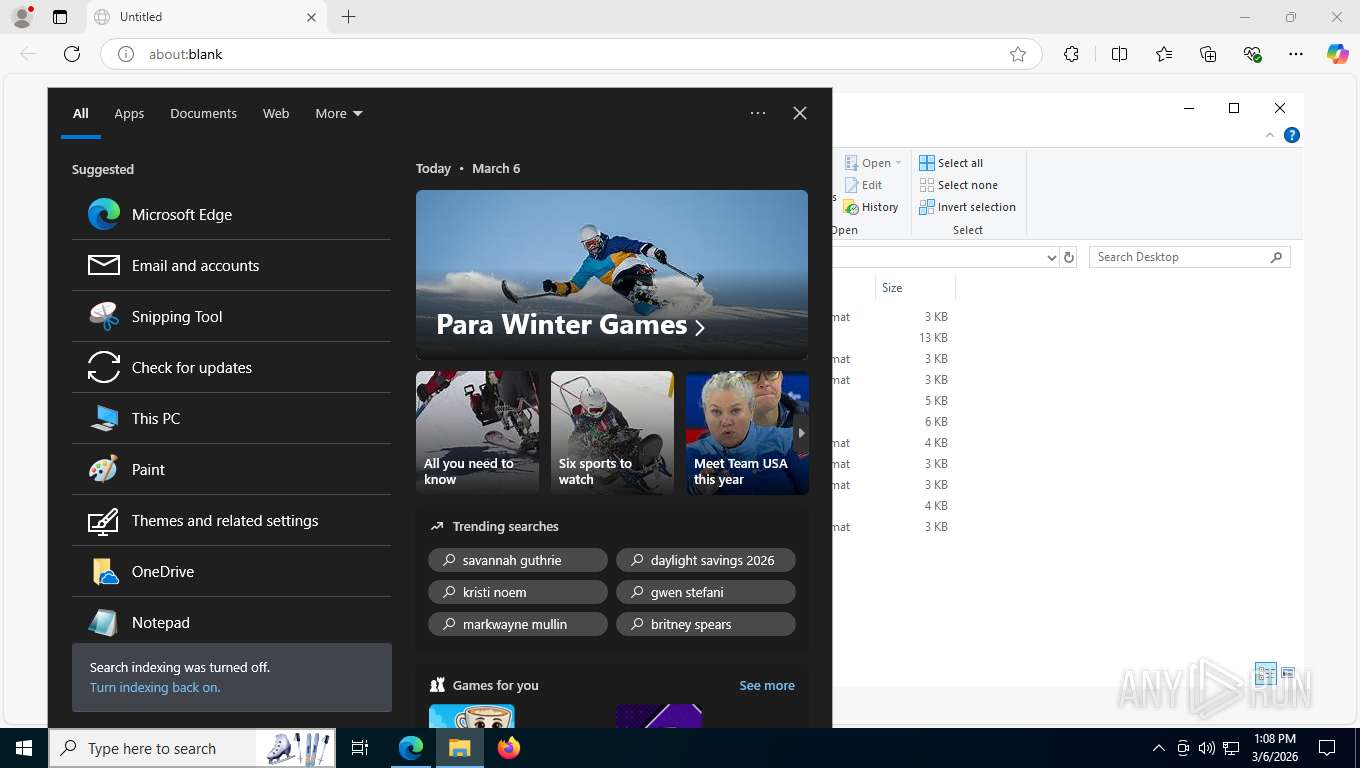Switch File Explorer to large icons view

1288,673
